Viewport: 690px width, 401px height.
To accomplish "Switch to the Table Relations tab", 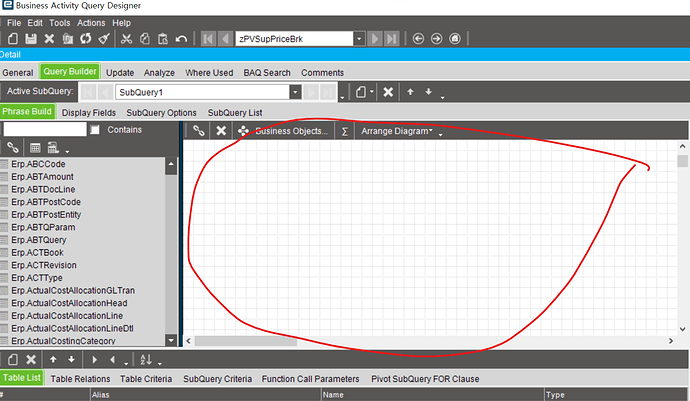I will tap(80, 379).
